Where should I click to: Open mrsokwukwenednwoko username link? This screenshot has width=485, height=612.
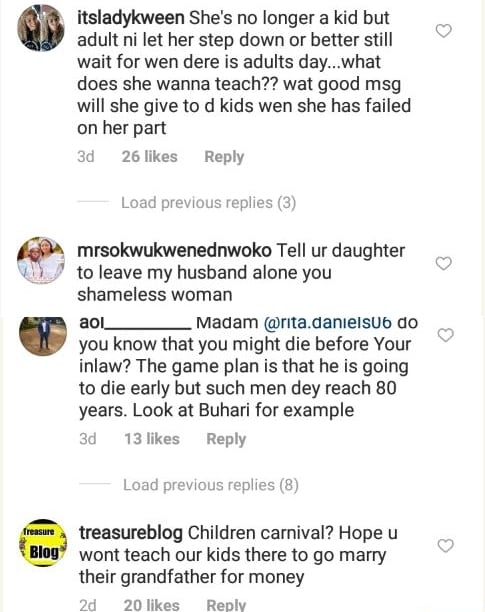(174, 251)
